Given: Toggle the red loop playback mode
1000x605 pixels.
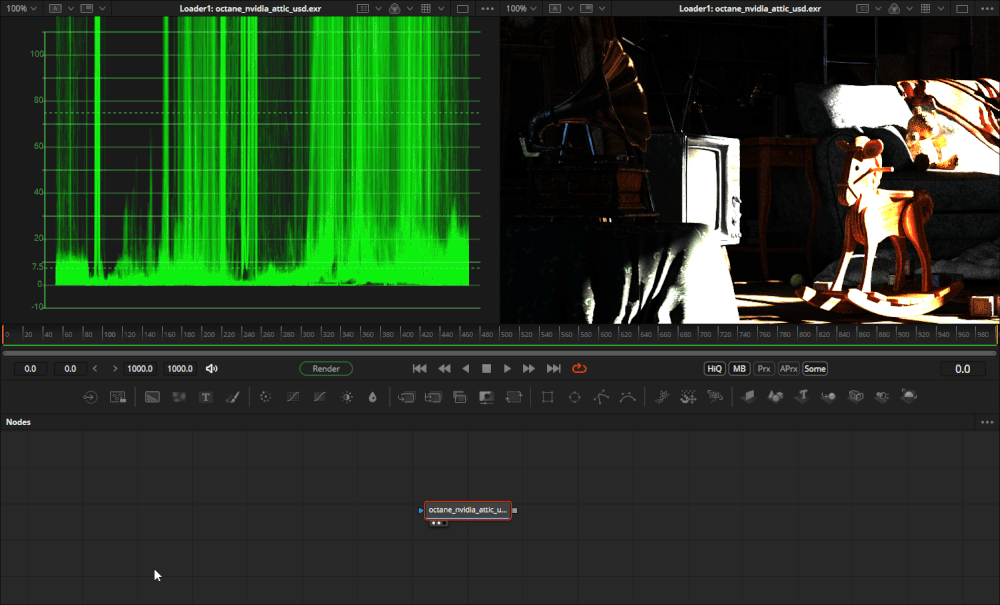Looking at the screenshot, I should click(579, 368).
